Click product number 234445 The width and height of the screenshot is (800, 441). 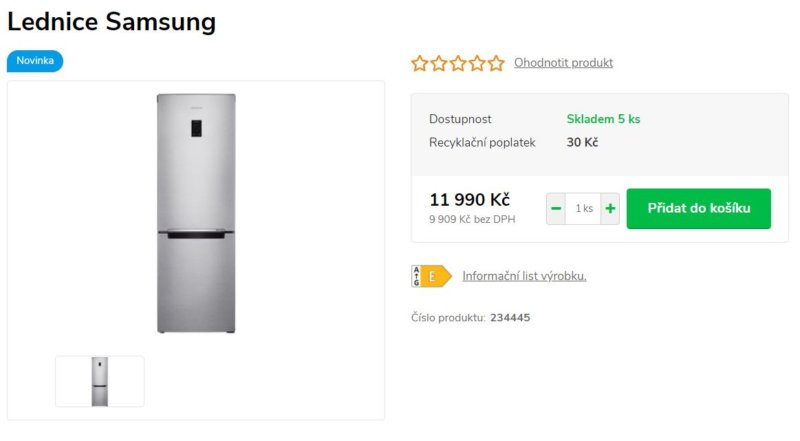(510, 317)
